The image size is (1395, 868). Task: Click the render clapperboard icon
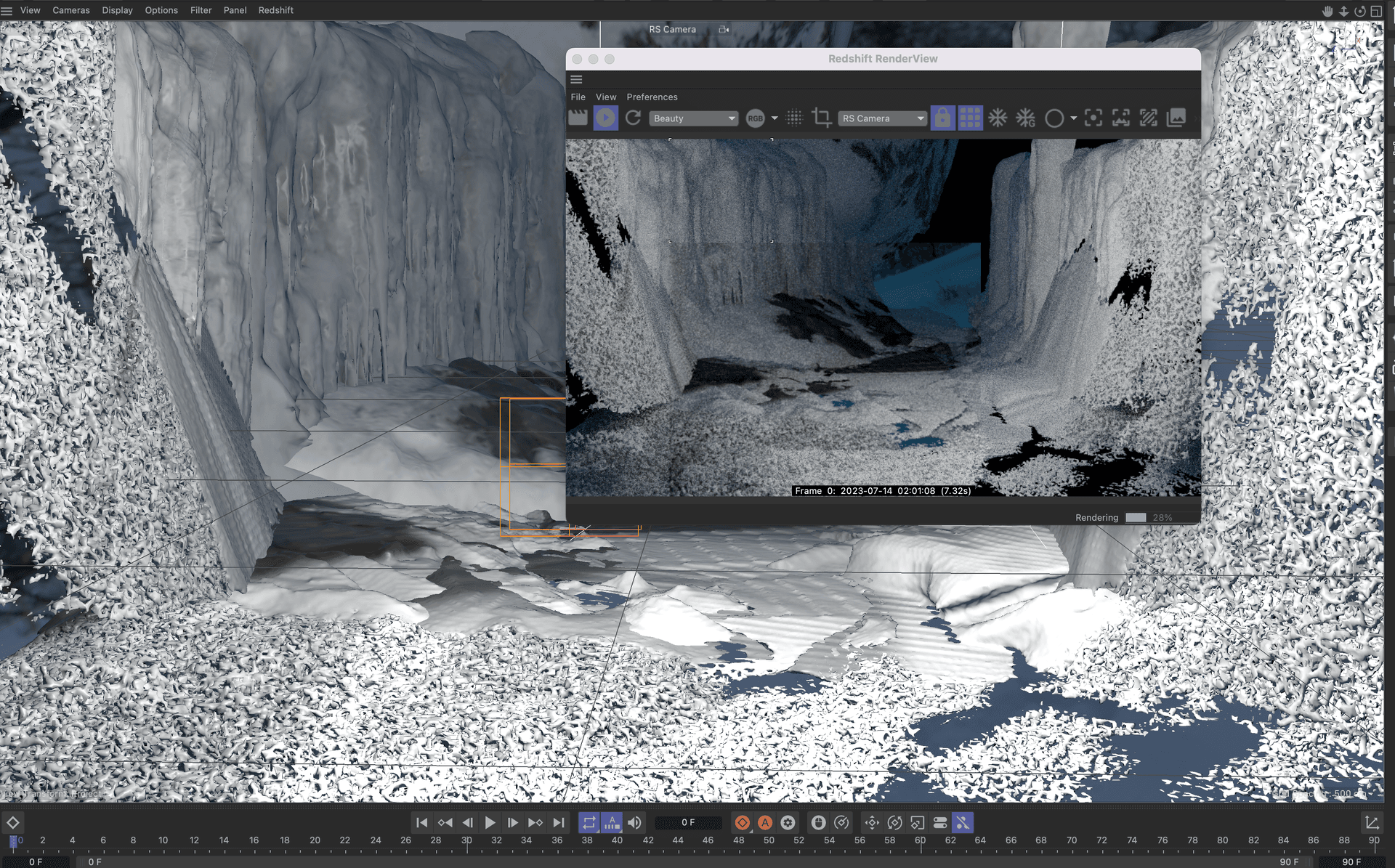coord(578,118)
